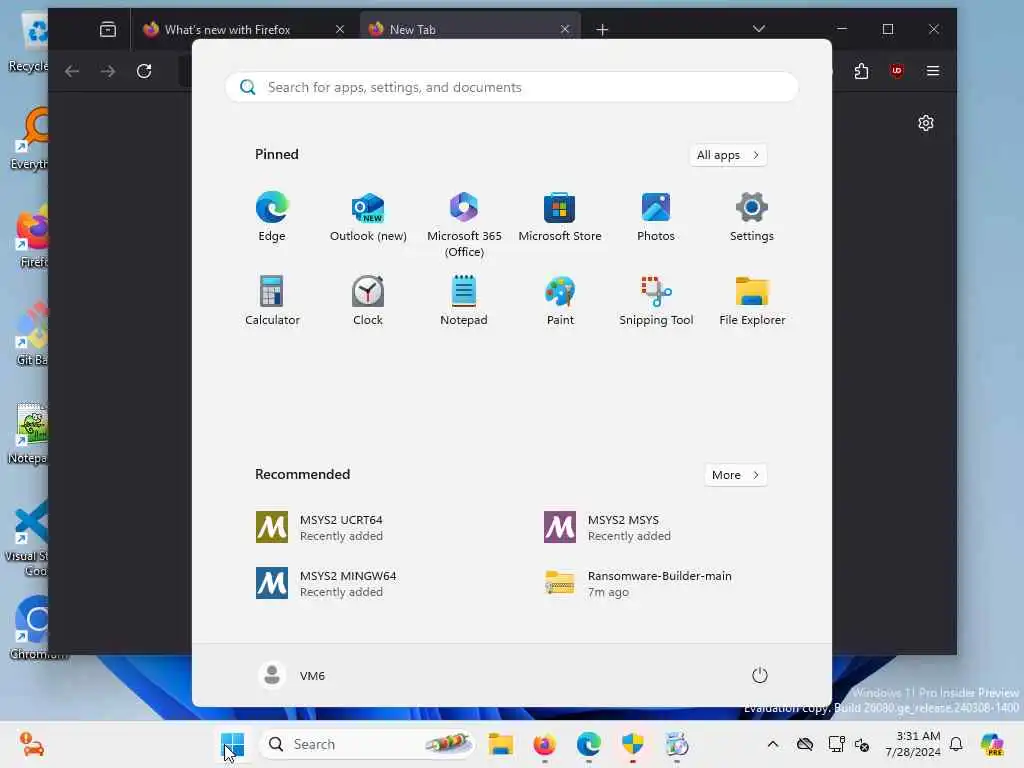Open Snipping Tool

[x=656, y=300]
